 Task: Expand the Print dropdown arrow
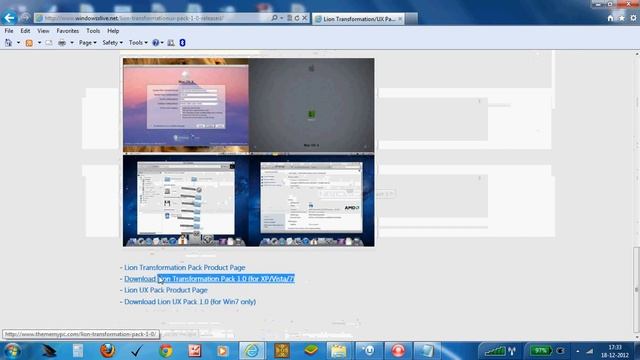tap(72, 42)
